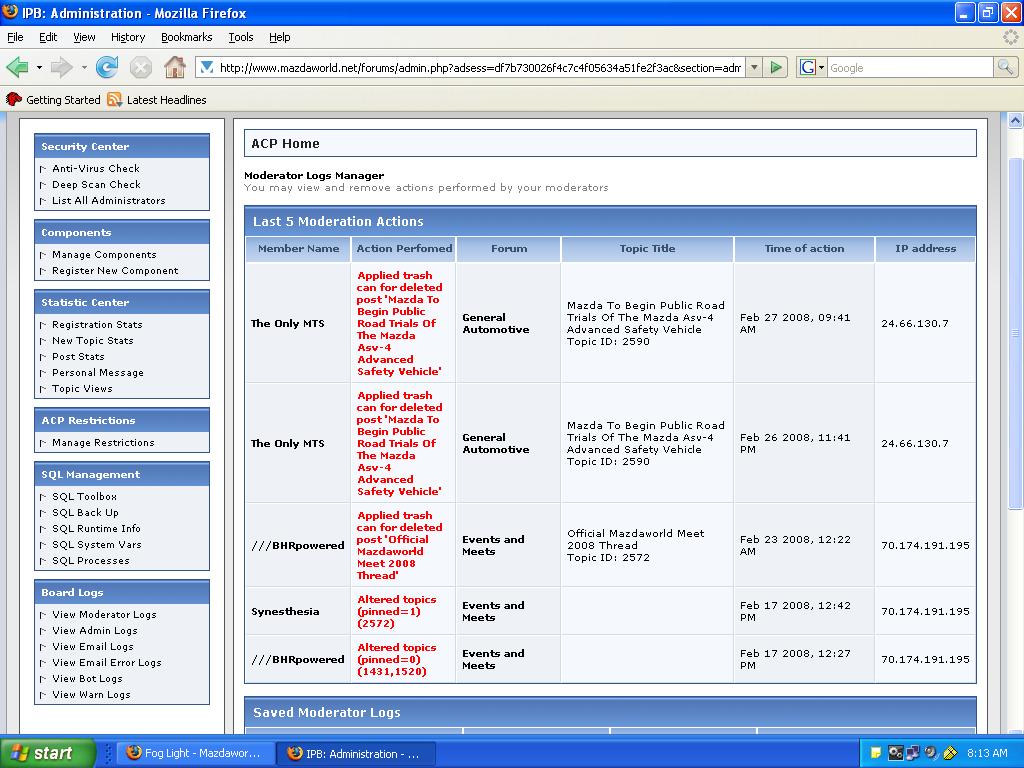Click the Firefox icon in title bar
This screenshot has width=1024, height=768.
tap(10, 12)
